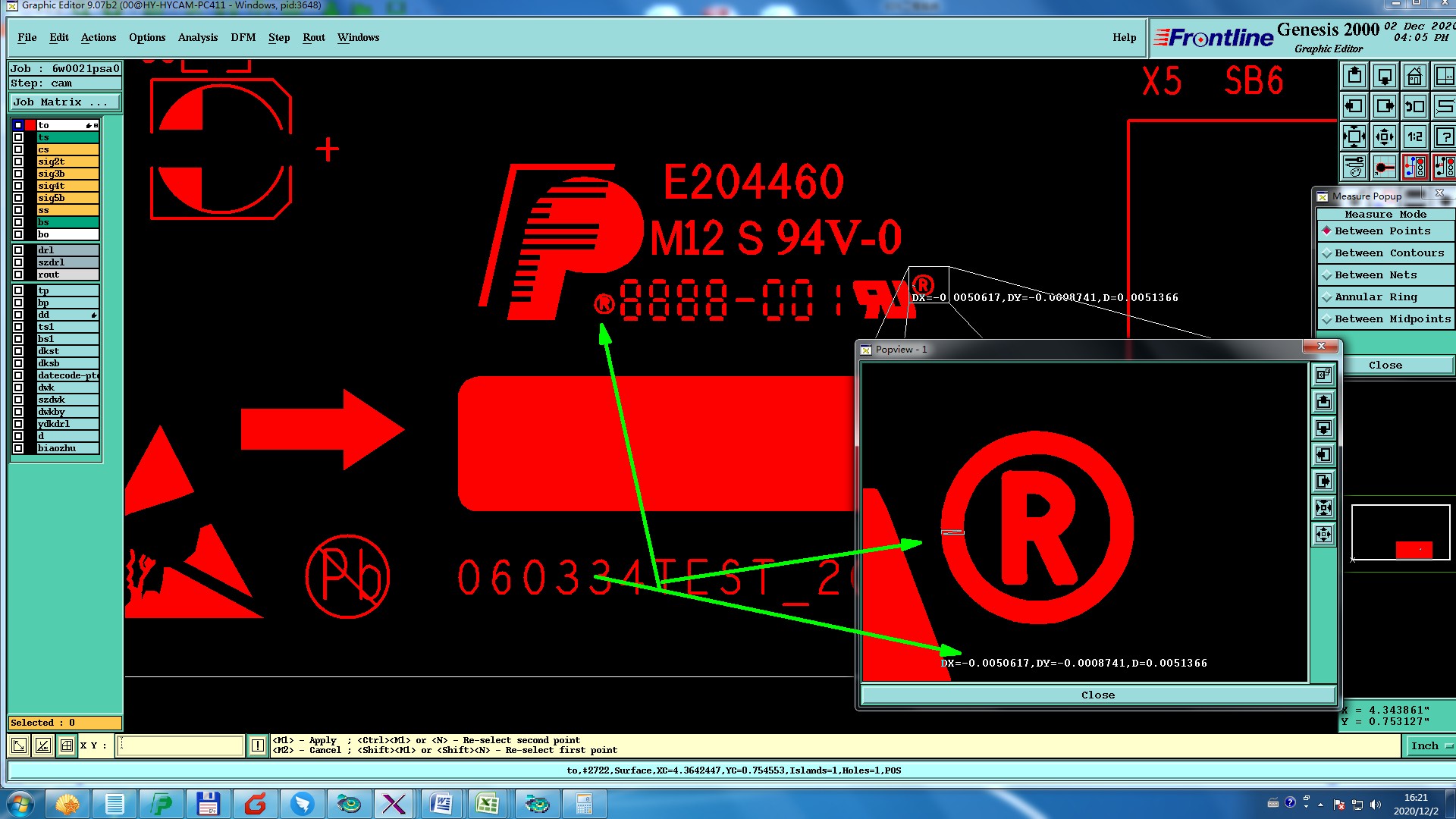
Task: Select the Between Contours measure mode
Action: (x=1389, y=253)
